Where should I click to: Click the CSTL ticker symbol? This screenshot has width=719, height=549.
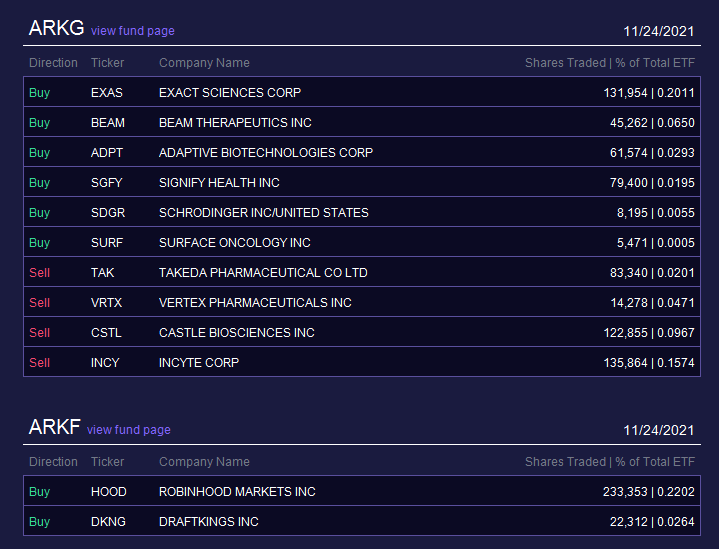(106, 333)
